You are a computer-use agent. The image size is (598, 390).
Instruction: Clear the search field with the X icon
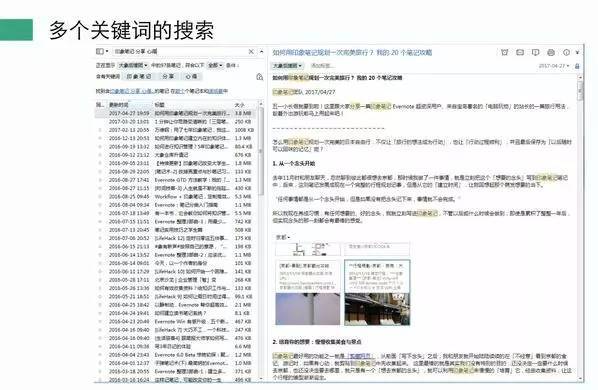[x=251, y=51]
